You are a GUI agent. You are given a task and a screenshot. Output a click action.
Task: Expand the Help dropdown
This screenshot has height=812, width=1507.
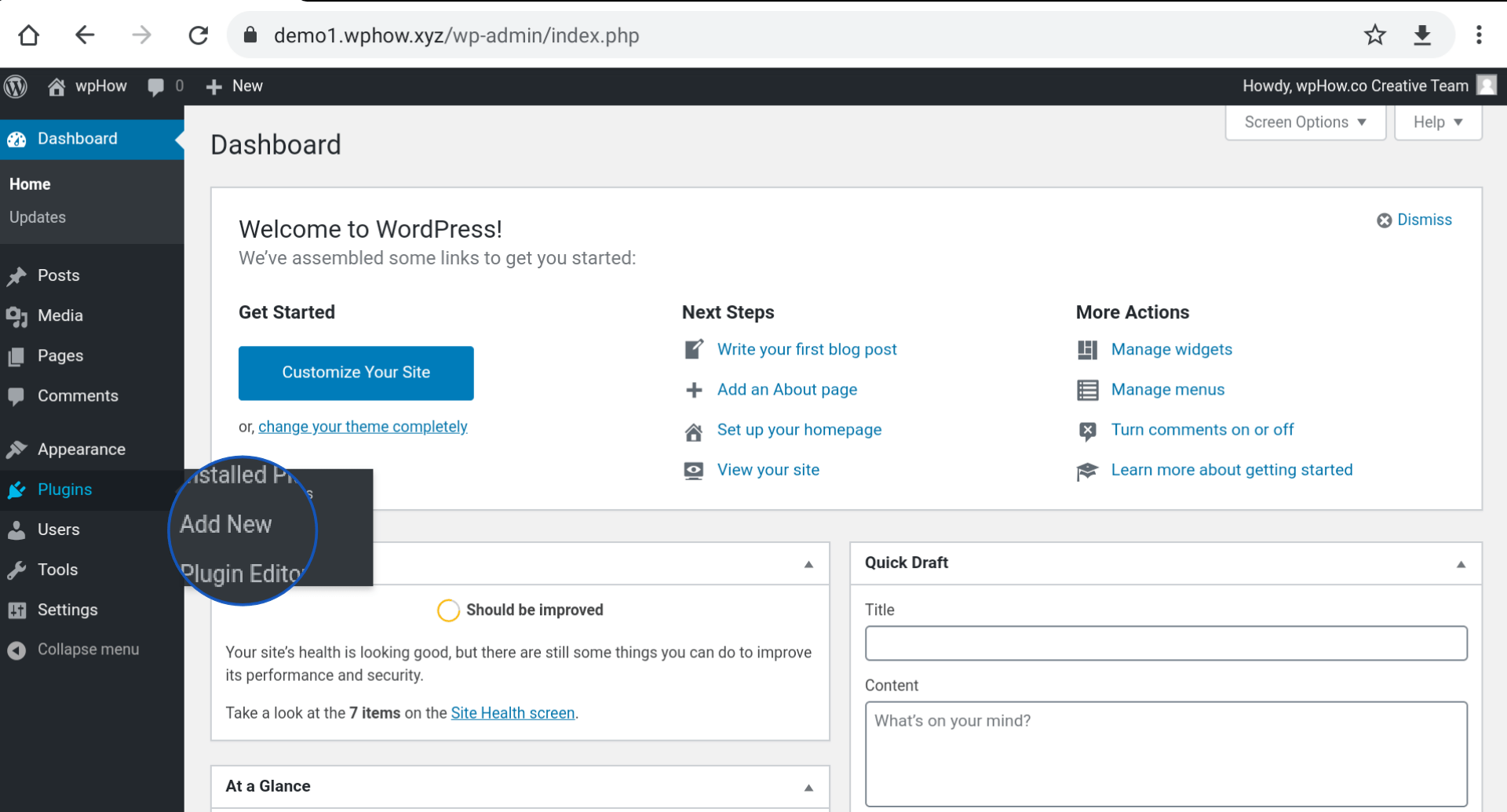(1436, 122)
